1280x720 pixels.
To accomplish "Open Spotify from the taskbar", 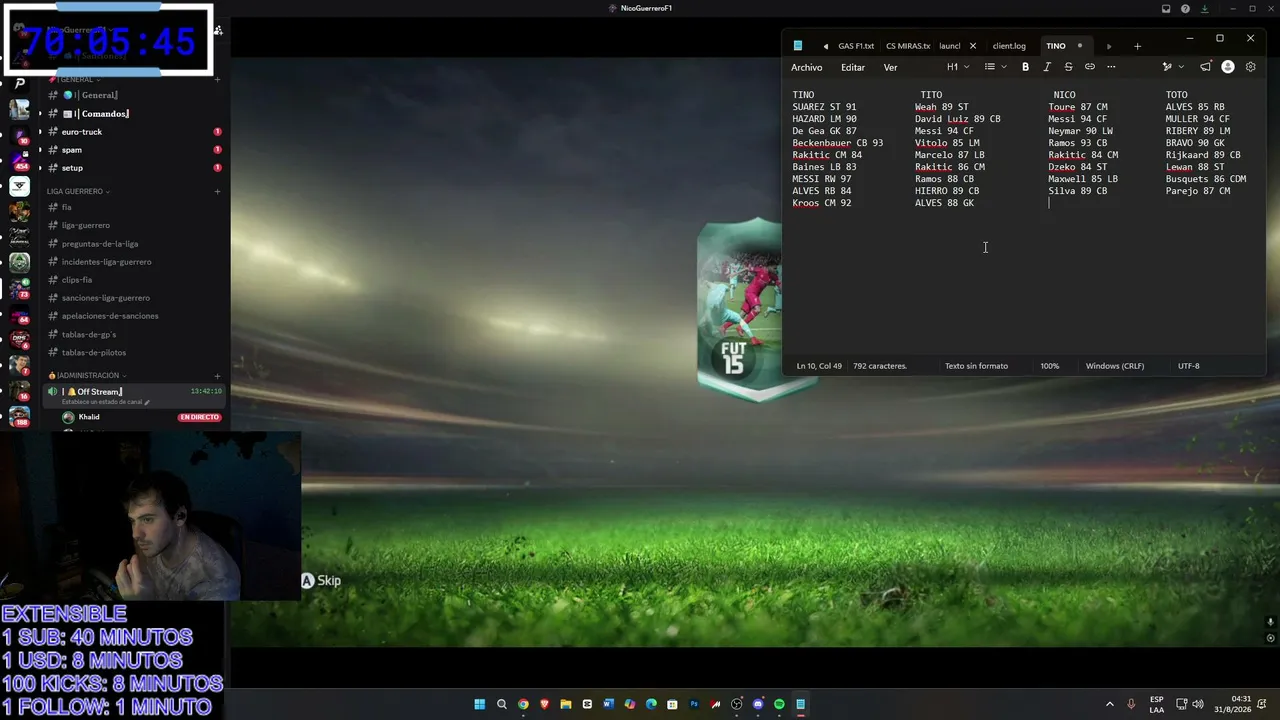I will (x=779, y=704).
